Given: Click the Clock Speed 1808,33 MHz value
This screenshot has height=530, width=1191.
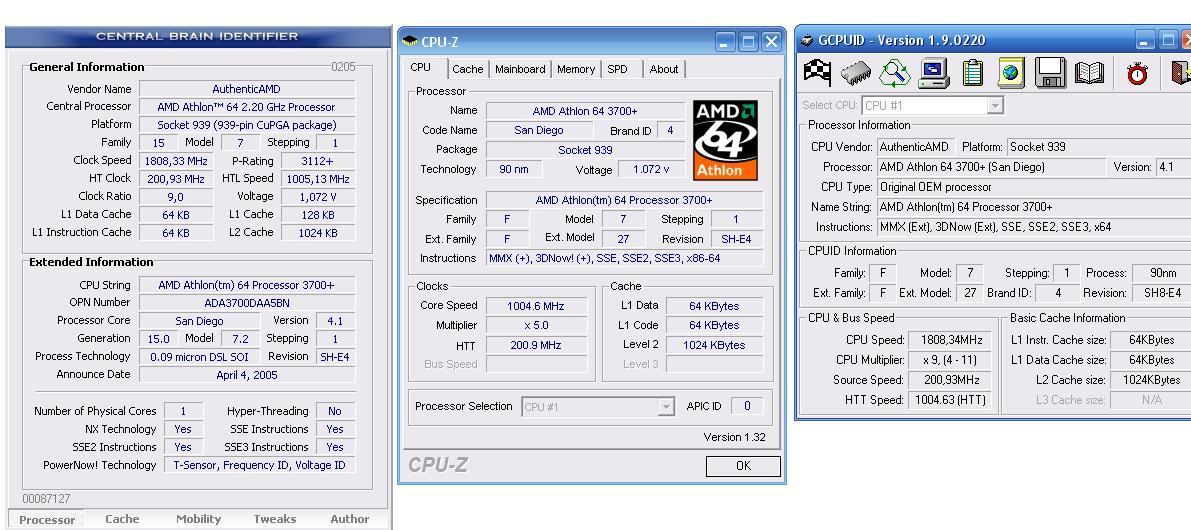Looking at the screenshot, I should tap(175, 161).
